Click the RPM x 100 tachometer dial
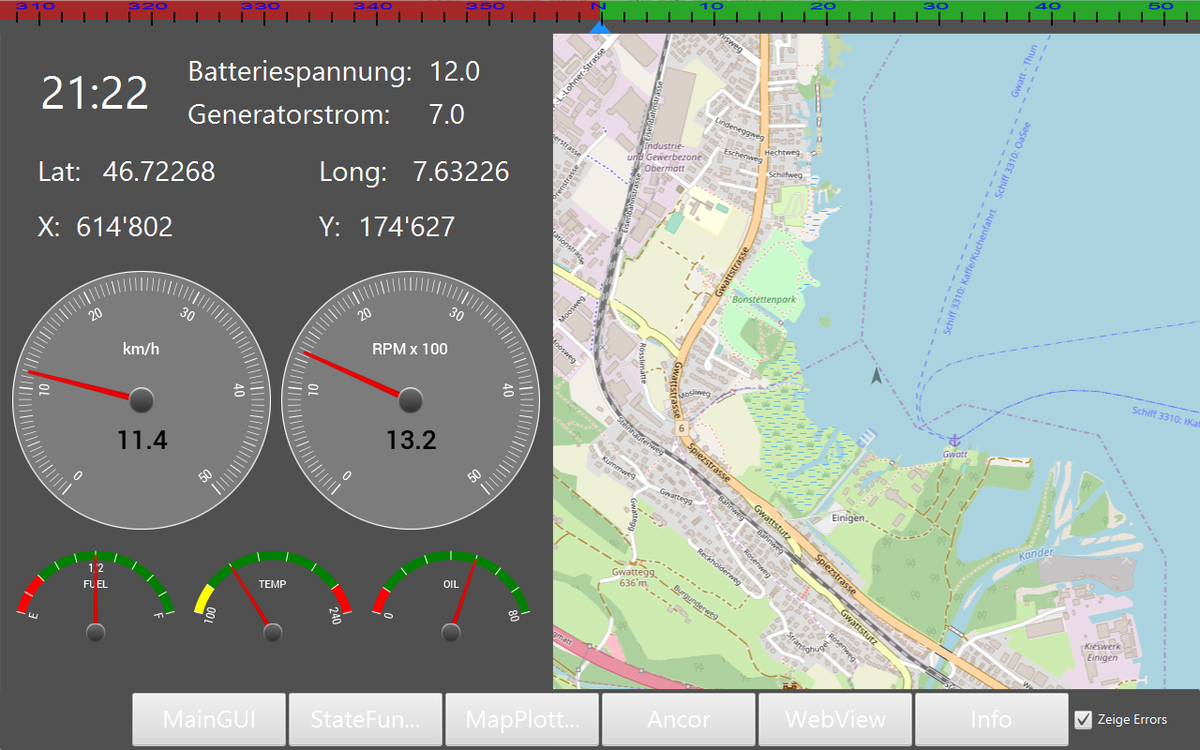This screenshot has width=1200, height=750. (x=410, y=400)
